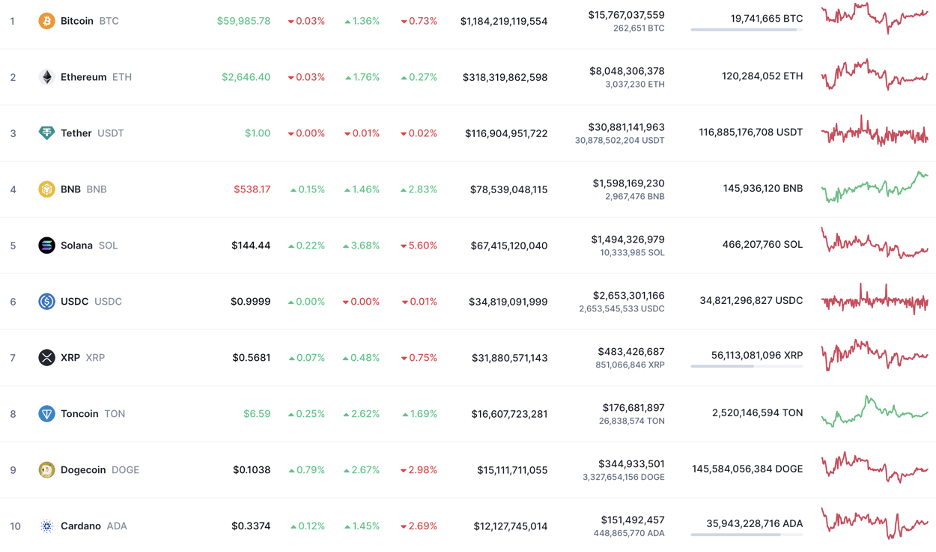Click the BNB logo icon

point(46,189)
